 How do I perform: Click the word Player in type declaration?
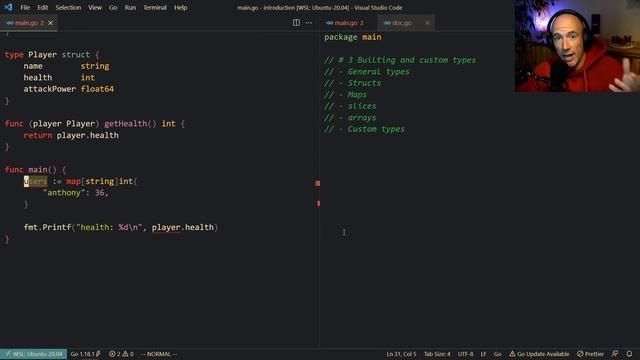(x=42, y=55)
